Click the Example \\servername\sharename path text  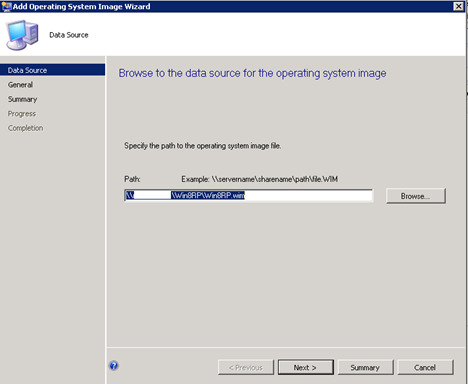(260, 179)
